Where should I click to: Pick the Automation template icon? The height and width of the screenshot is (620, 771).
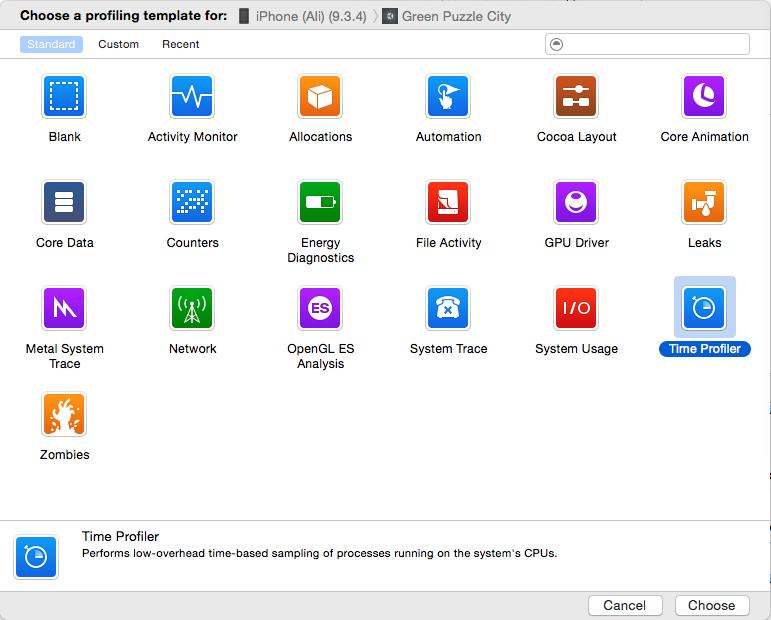tap(448, 96)
